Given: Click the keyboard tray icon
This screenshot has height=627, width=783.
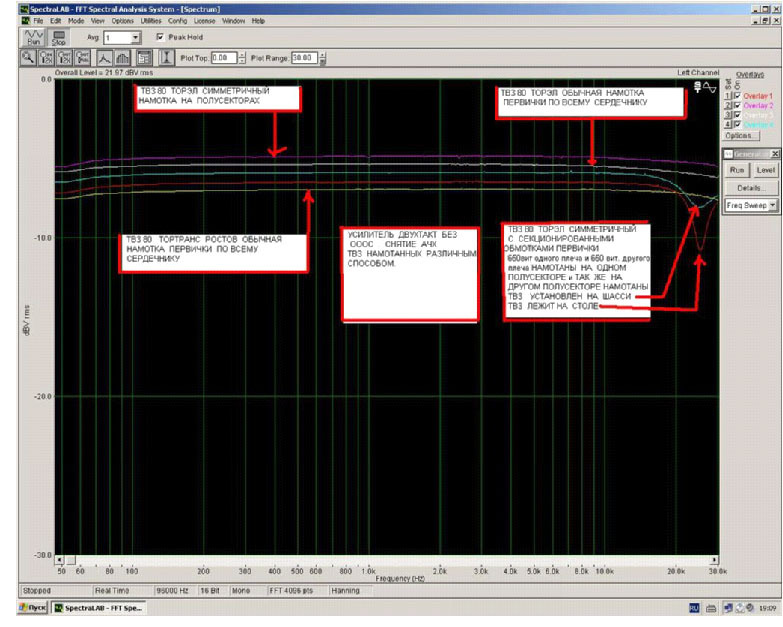Looking at the screenshot, I should [711, 608].
